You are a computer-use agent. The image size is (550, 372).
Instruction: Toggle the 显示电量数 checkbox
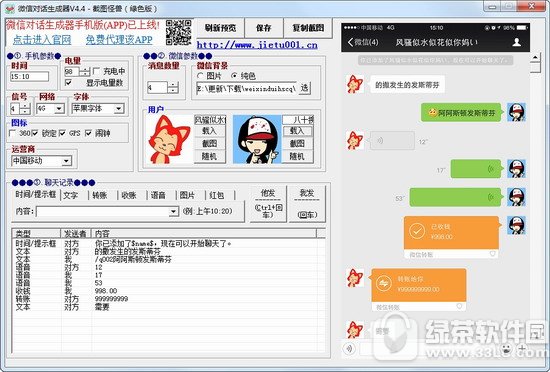pyautogui.click(x=68, y=83)
